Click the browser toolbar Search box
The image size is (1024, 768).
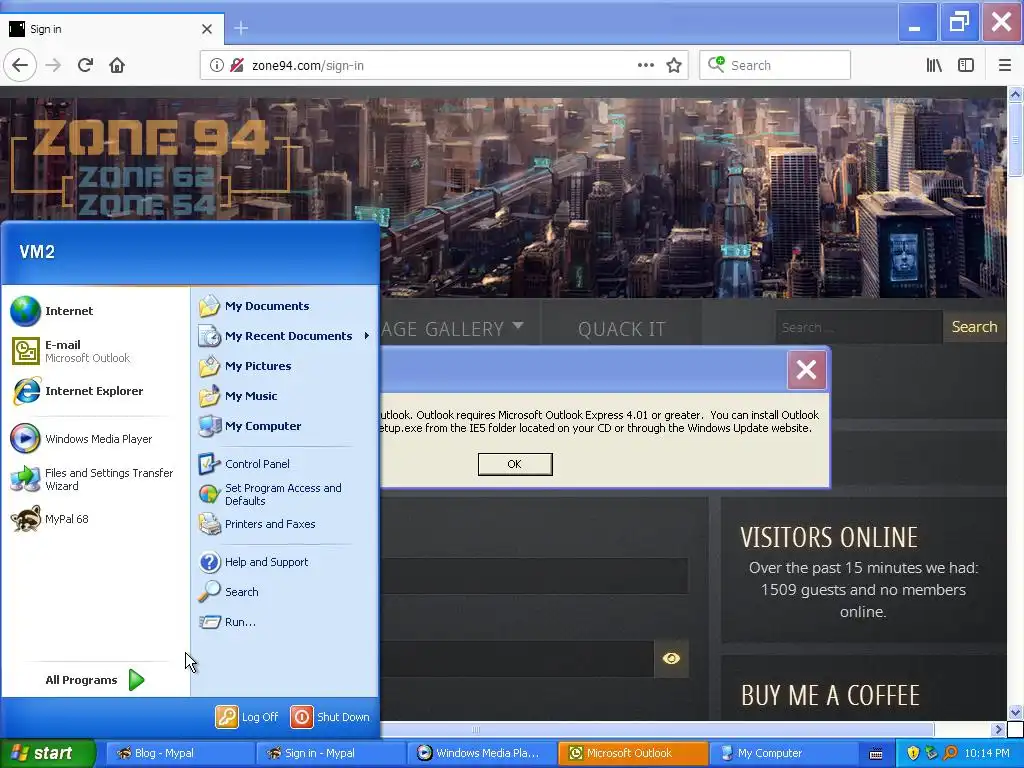click(775, 65)
